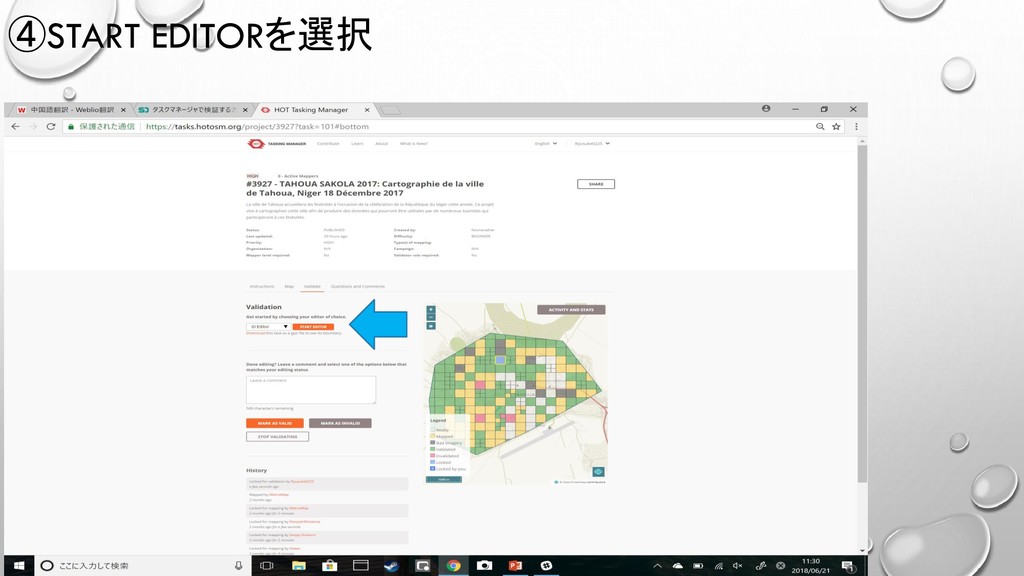Switch to the Instructions tab
The image size is (1024, 576).
[262, 287]
